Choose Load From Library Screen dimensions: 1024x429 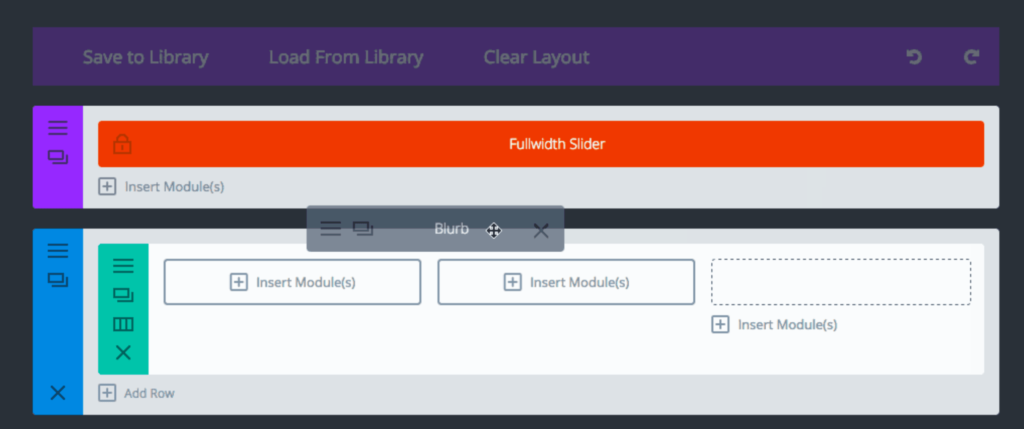pyautogui.click(x=346, y=57)
